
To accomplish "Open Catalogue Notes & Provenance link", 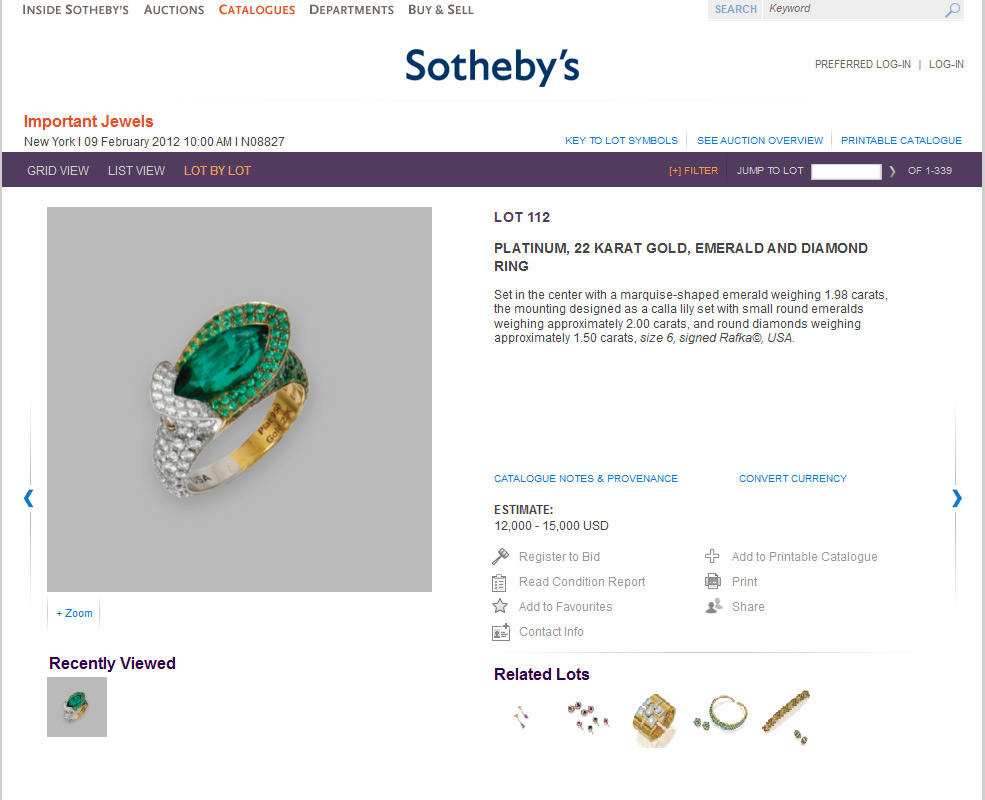I will (x=585, y=478).
